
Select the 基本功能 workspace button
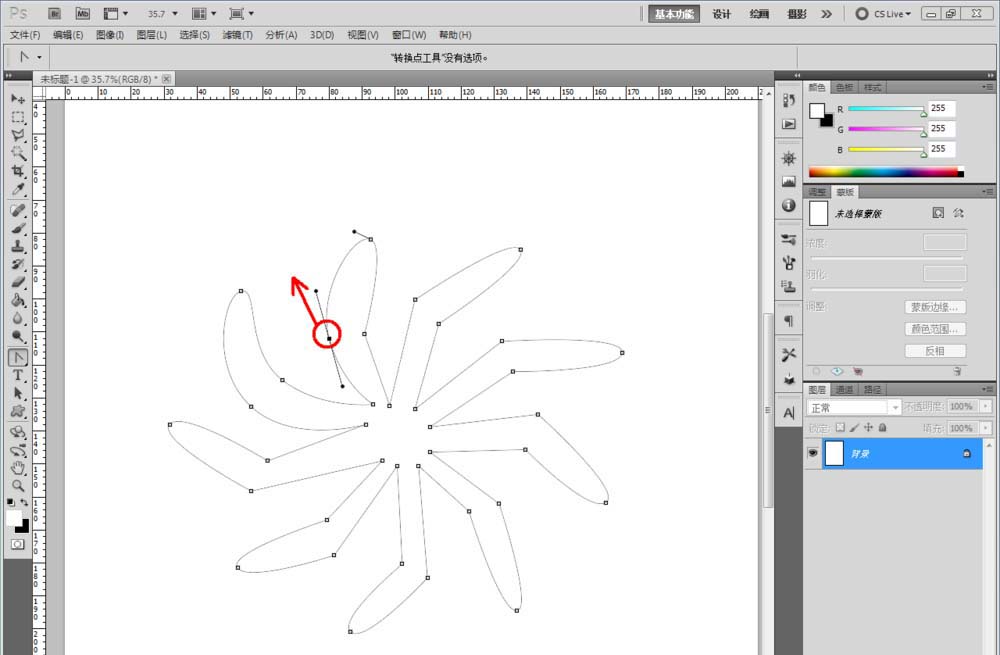coord(674,13)
